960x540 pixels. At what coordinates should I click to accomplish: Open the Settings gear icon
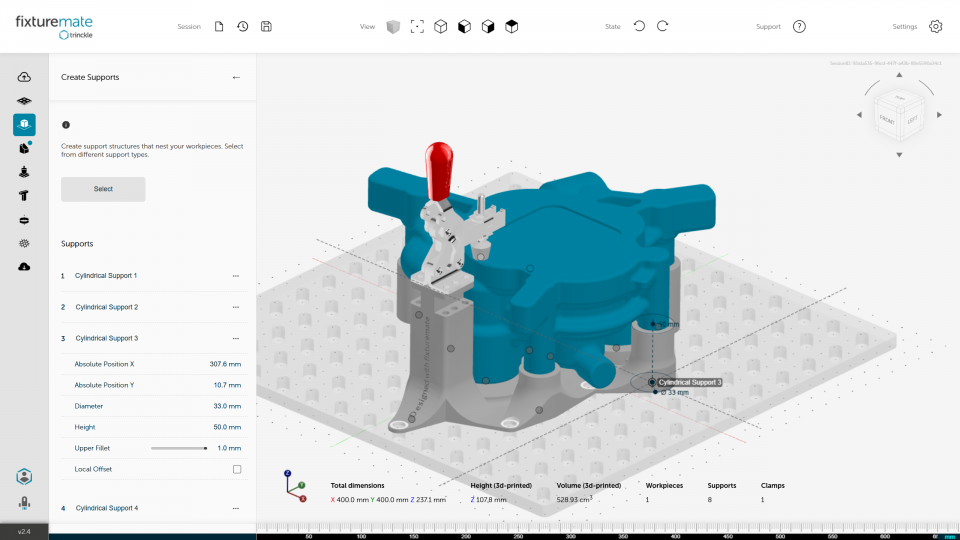pos(935,26)
